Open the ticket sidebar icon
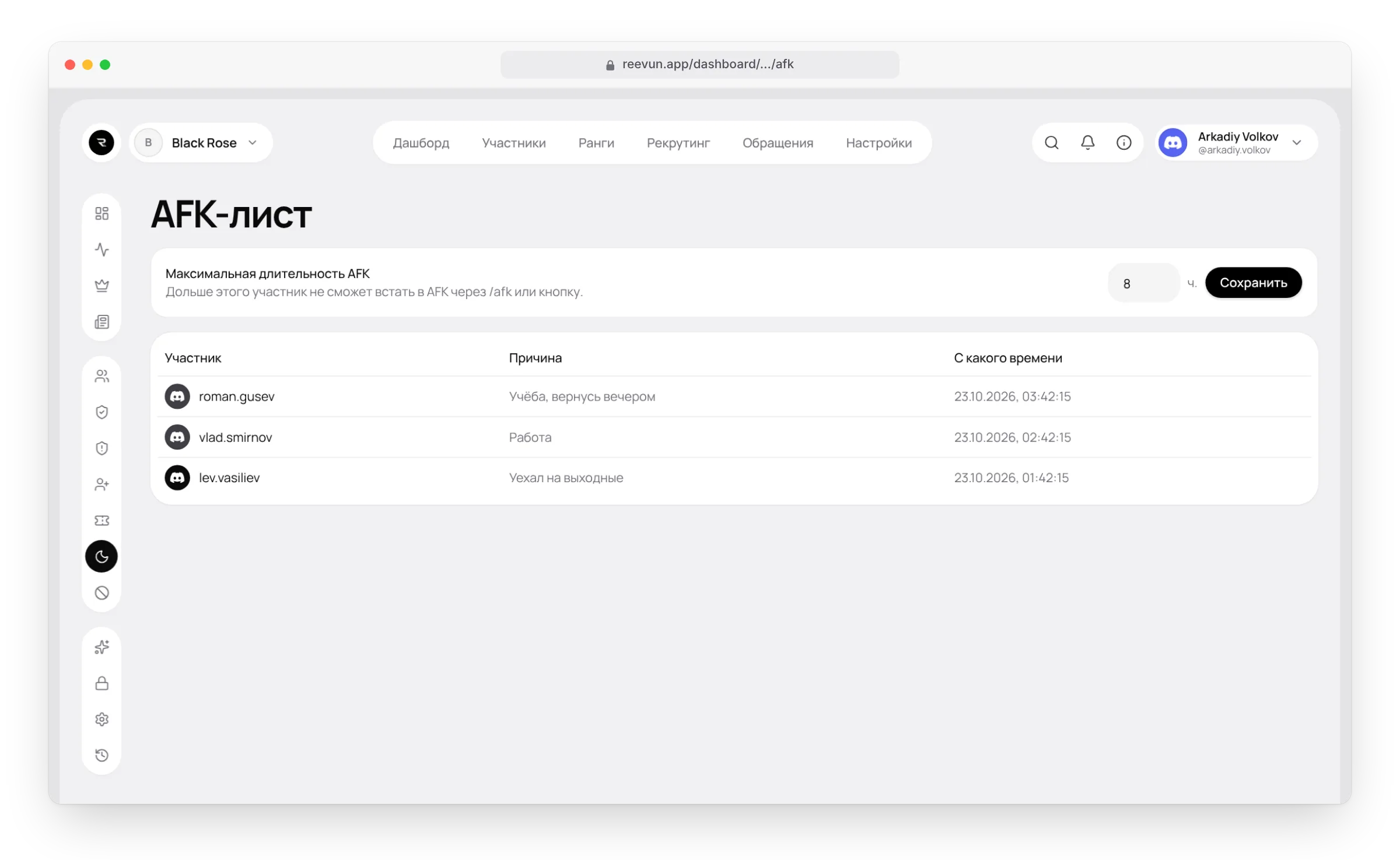This screenshot has height=860, width=1400. pyautogui.click(x=101, y=520)
